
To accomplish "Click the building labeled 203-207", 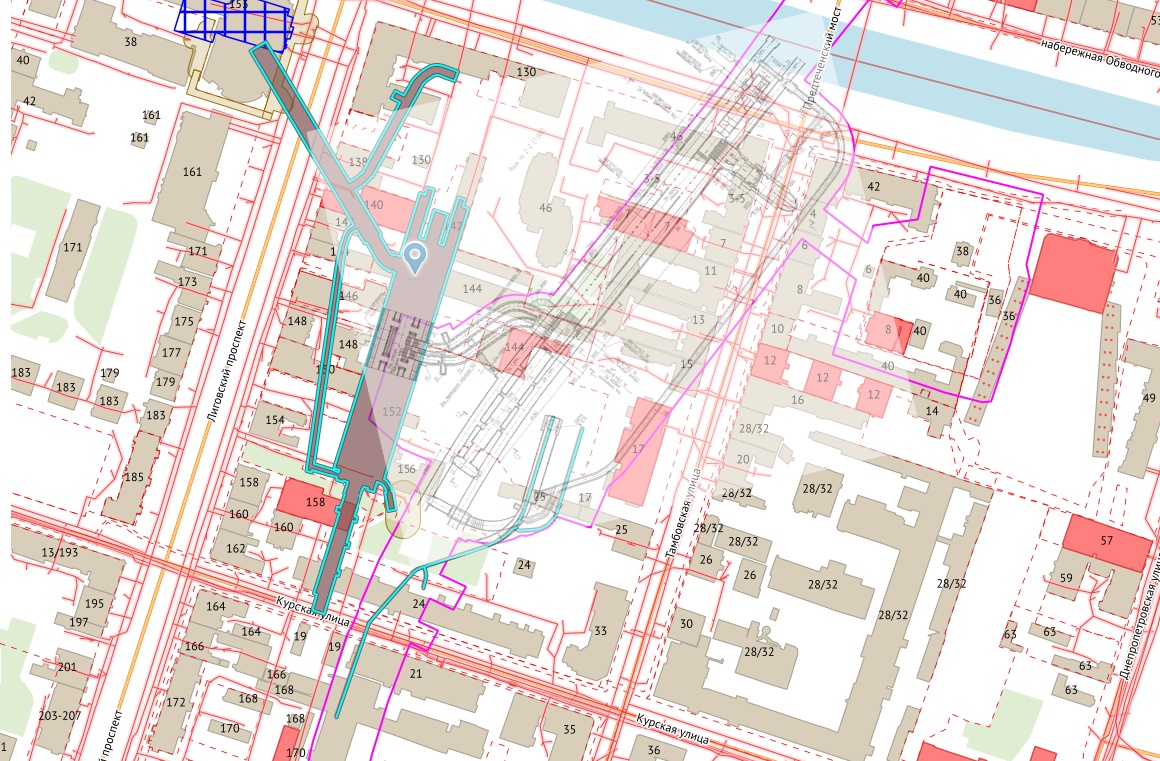I will [59, 716].
